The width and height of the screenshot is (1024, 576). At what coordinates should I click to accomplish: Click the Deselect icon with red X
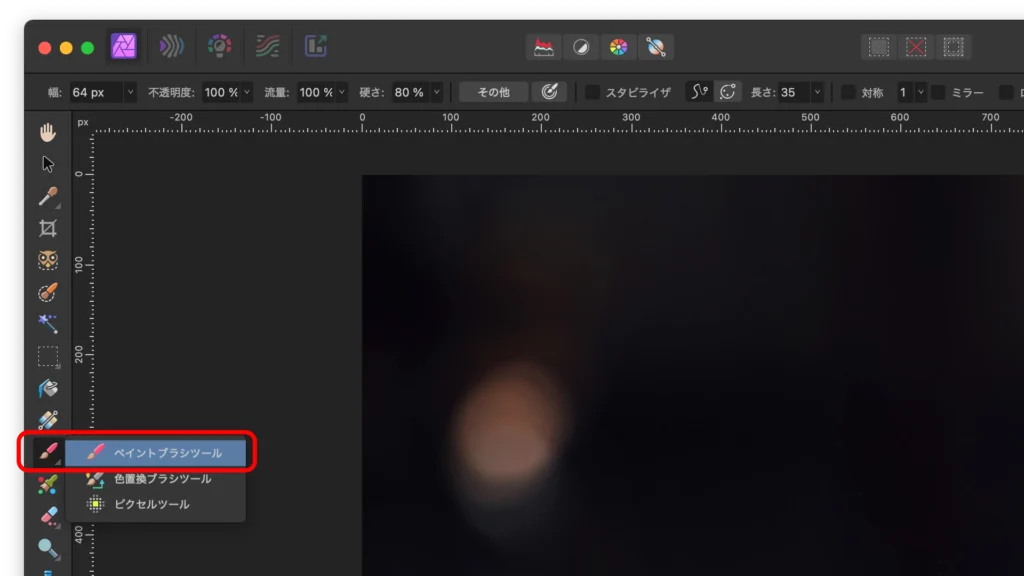click(x=916, y=47)
